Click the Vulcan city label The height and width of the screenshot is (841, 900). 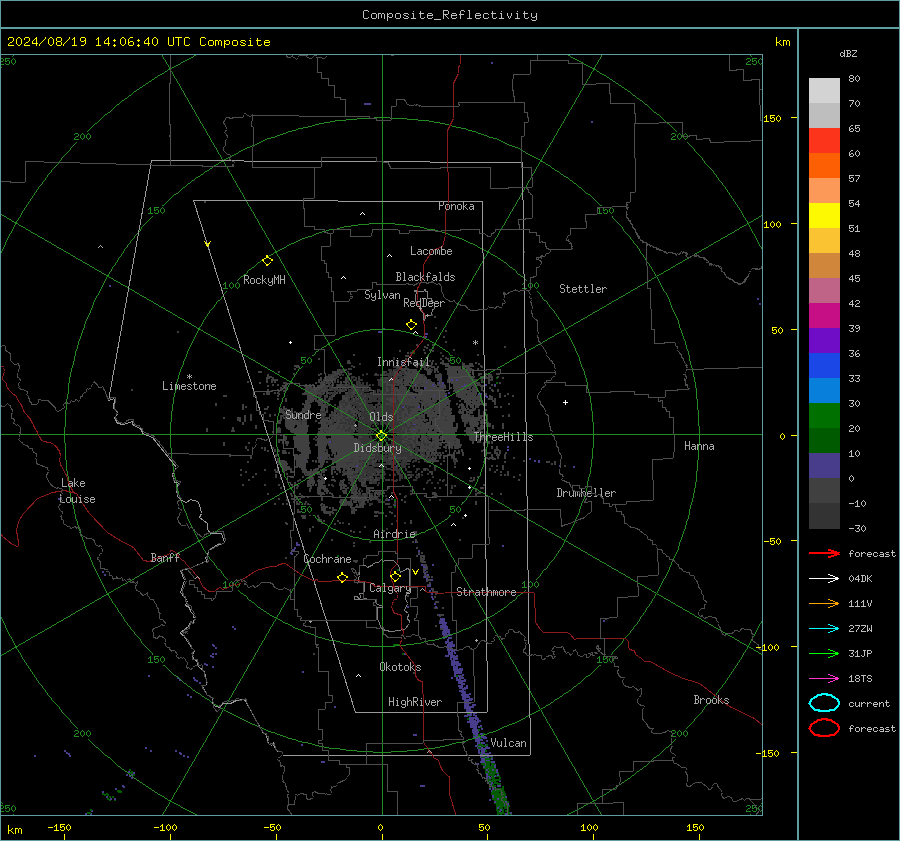508,743
